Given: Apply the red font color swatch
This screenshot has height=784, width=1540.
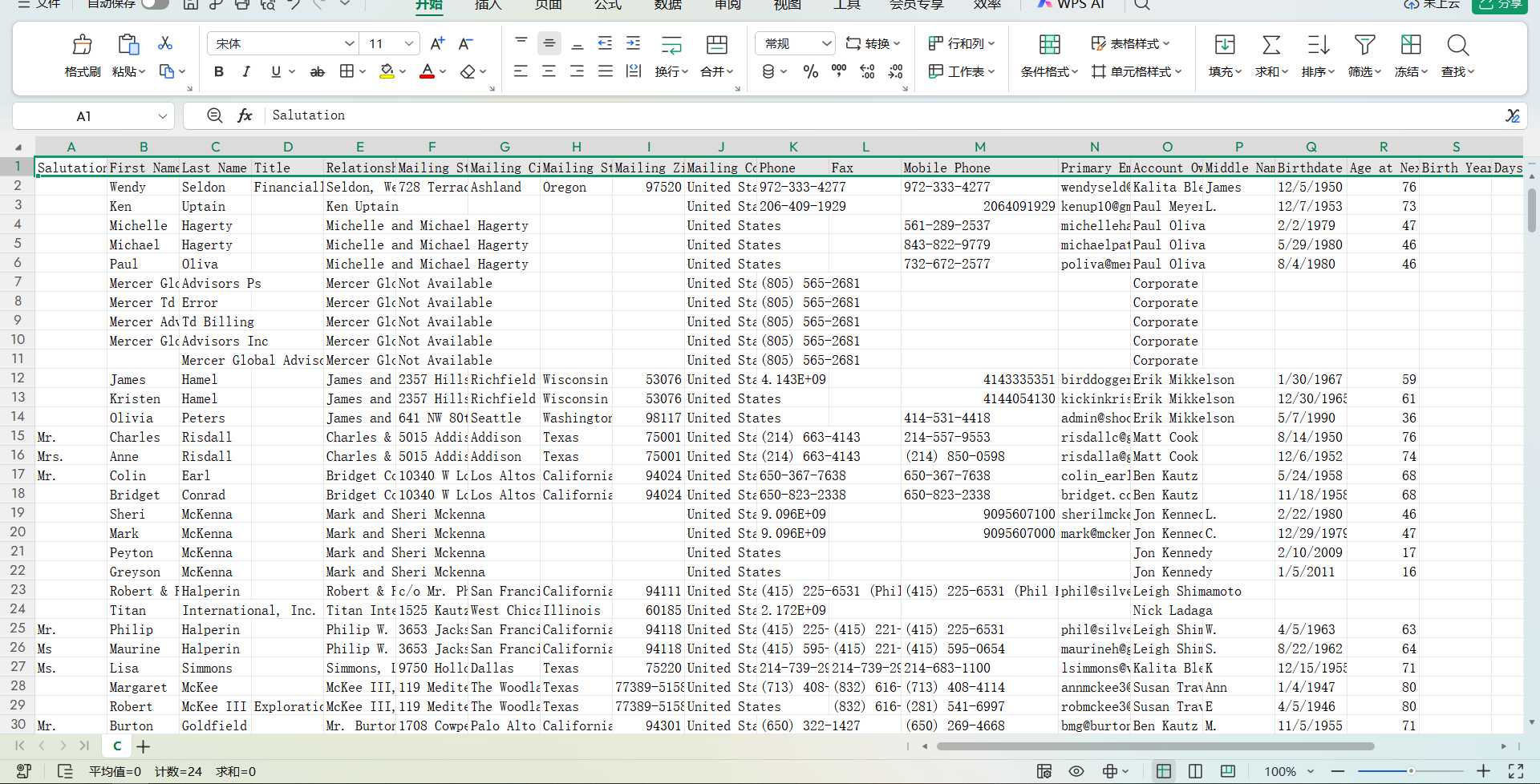Looking at the screenshot, I should 427,71.
